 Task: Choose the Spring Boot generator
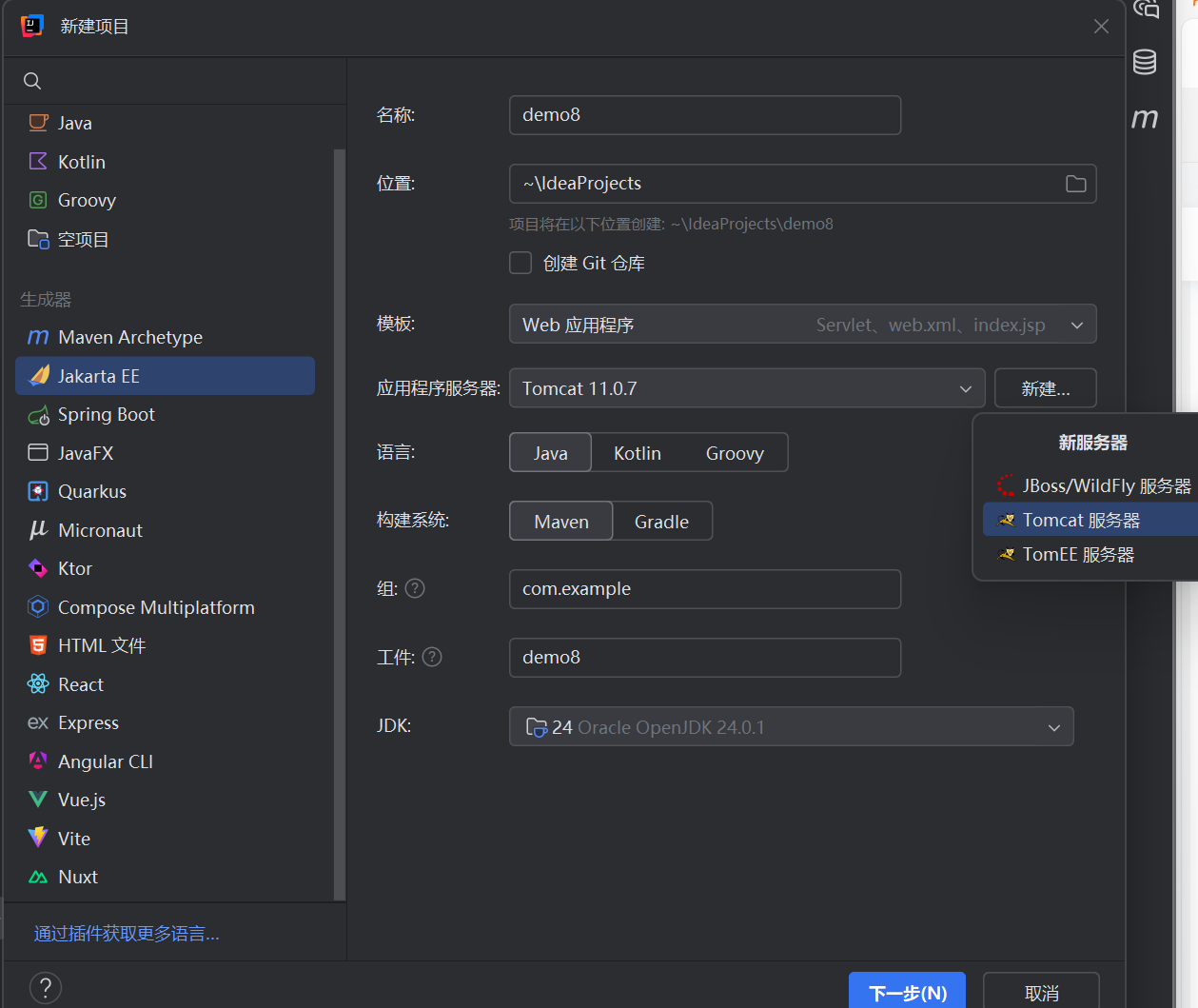[x=165, y=414]
